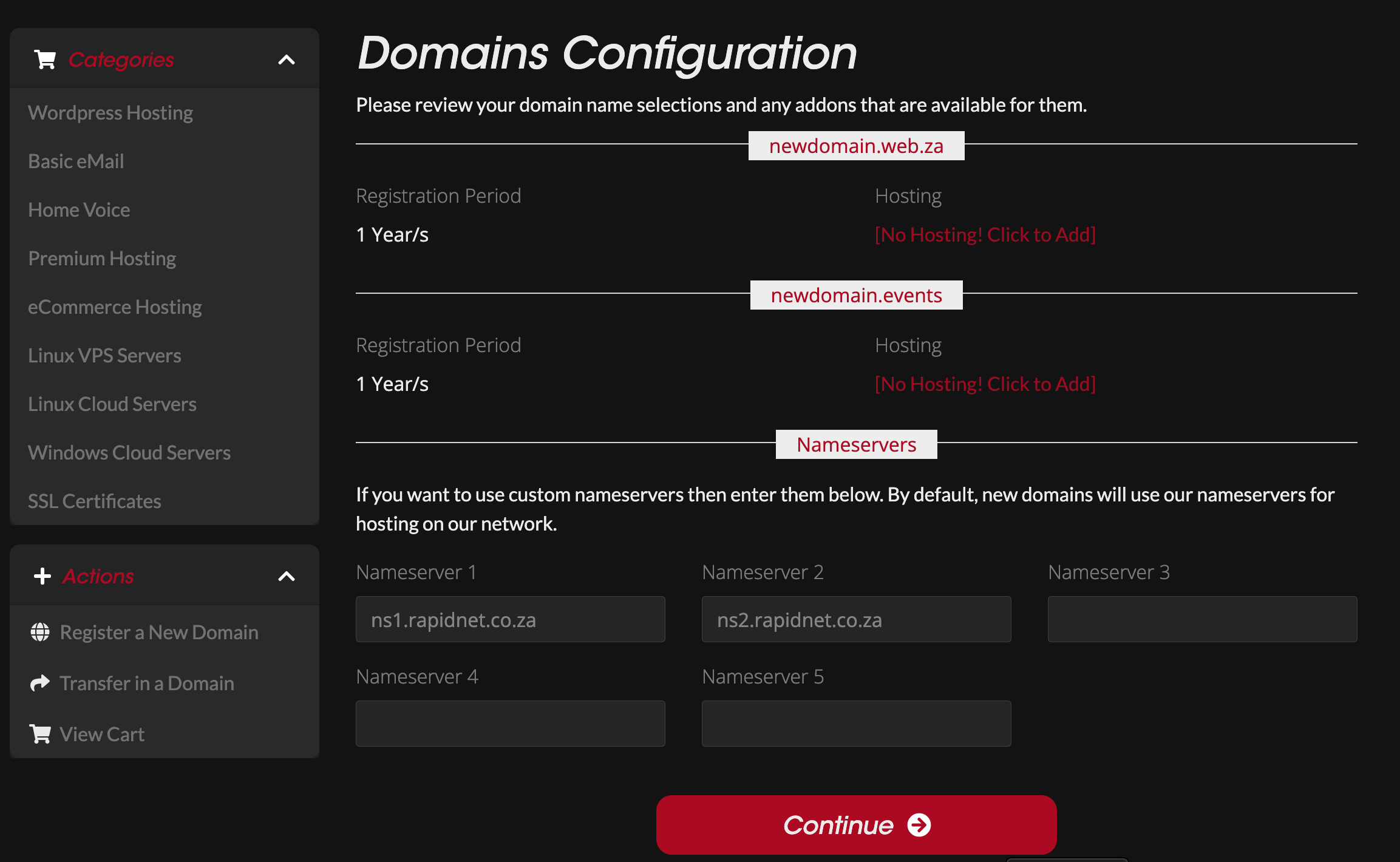Open the Premium Hosting category

click(102, 259)
